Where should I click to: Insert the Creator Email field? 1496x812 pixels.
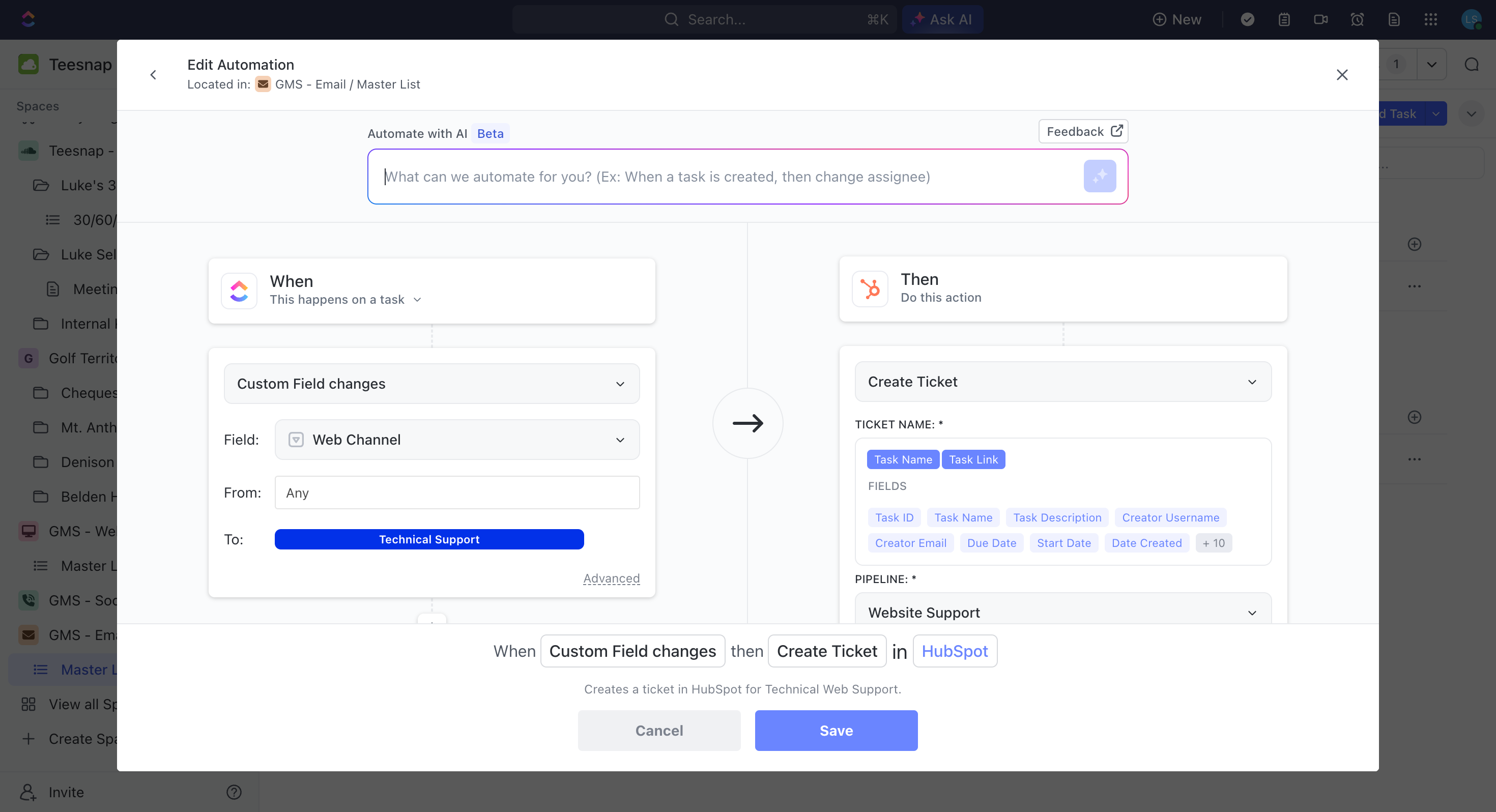[x=911, y=542]
